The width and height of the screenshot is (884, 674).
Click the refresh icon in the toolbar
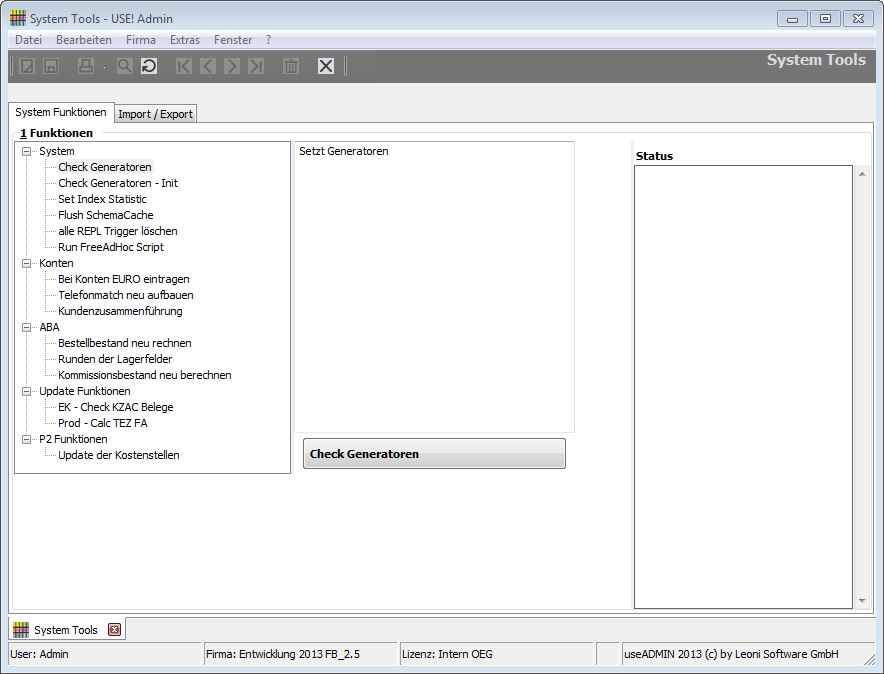click(x=149, y=66)
